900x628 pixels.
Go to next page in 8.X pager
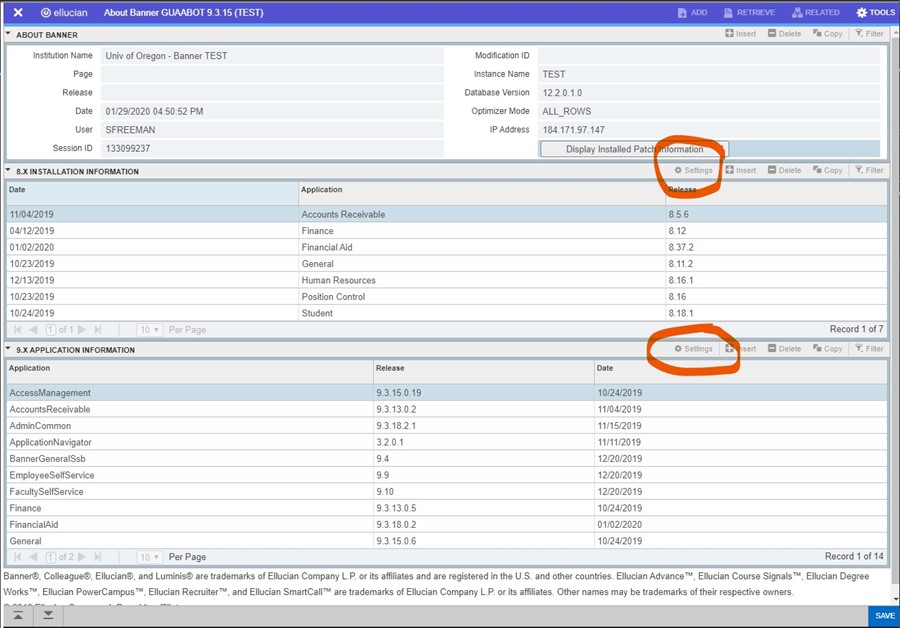[x=82, y=330]
